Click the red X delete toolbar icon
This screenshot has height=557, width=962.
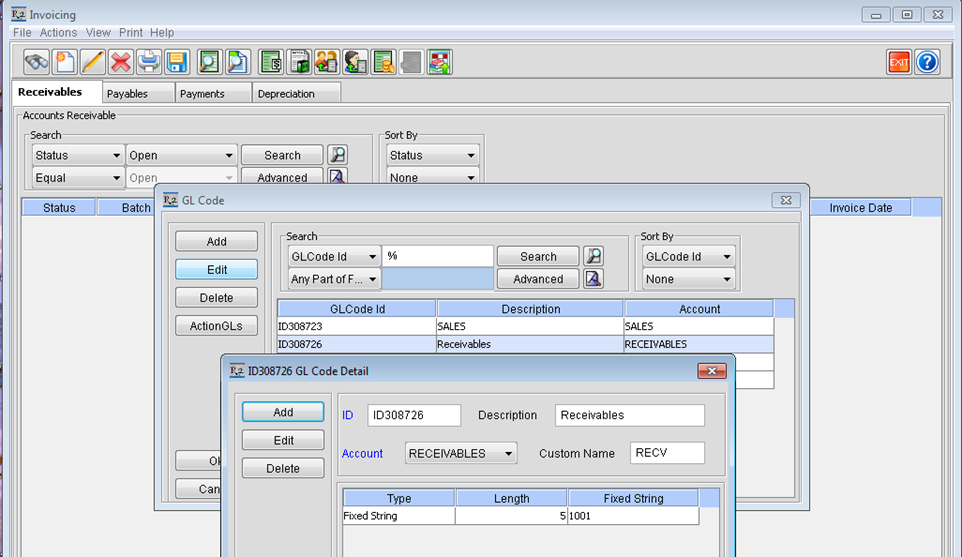(121, 62)
